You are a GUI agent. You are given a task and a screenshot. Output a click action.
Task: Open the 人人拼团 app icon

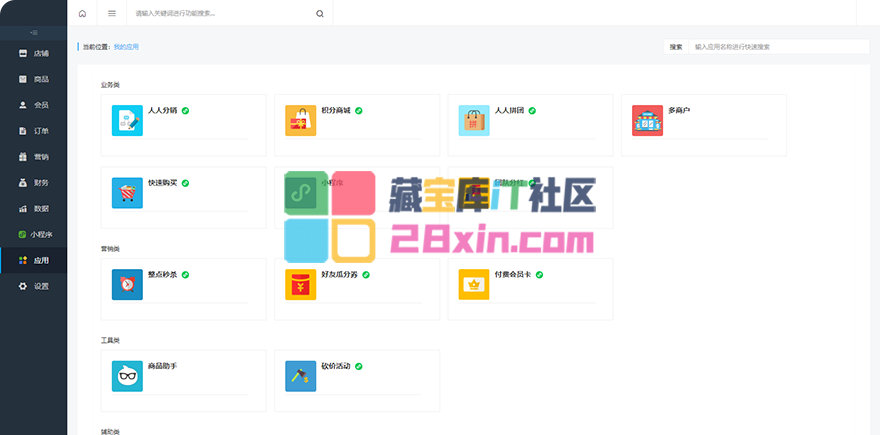point(474,121)
